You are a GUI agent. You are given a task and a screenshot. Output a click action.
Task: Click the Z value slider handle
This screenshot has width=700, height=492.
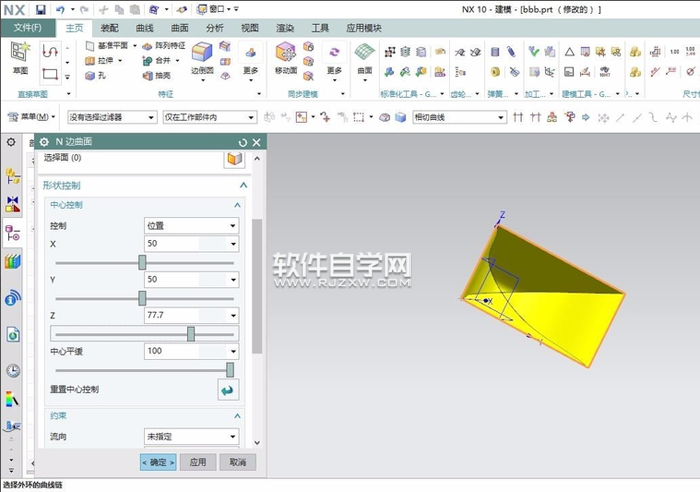191,334
